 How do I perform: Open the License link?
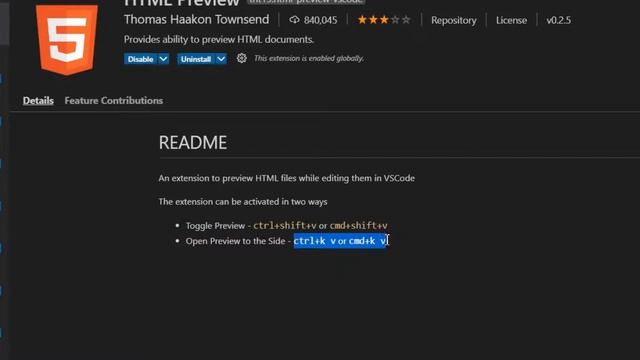coord(511,20)
